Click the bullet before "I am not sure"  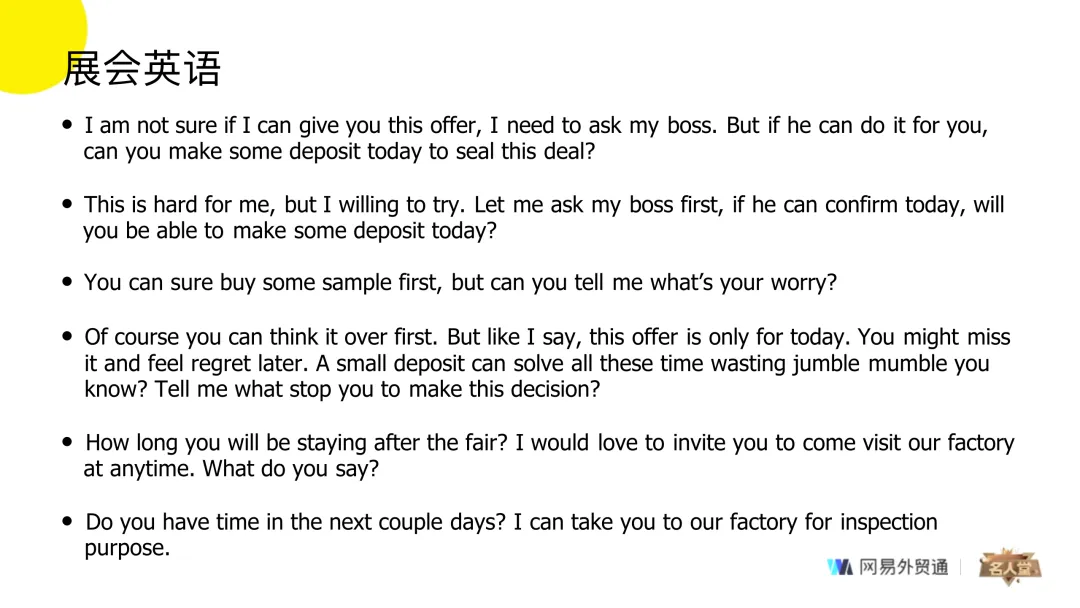(67, 126)
